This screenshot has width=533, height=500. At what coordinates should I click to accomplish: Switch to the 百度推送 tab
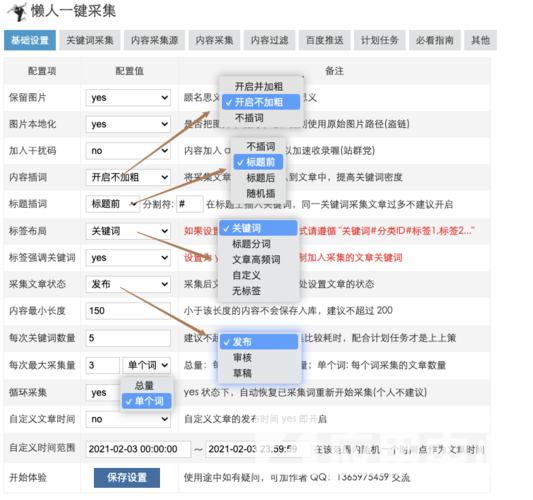click(325, 40)
